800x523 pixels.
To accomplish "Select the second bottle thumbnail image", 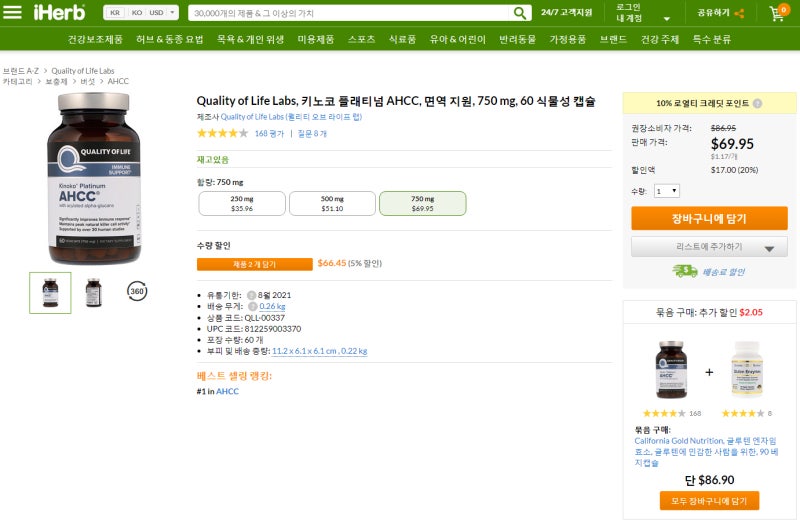I will (93, 292).
